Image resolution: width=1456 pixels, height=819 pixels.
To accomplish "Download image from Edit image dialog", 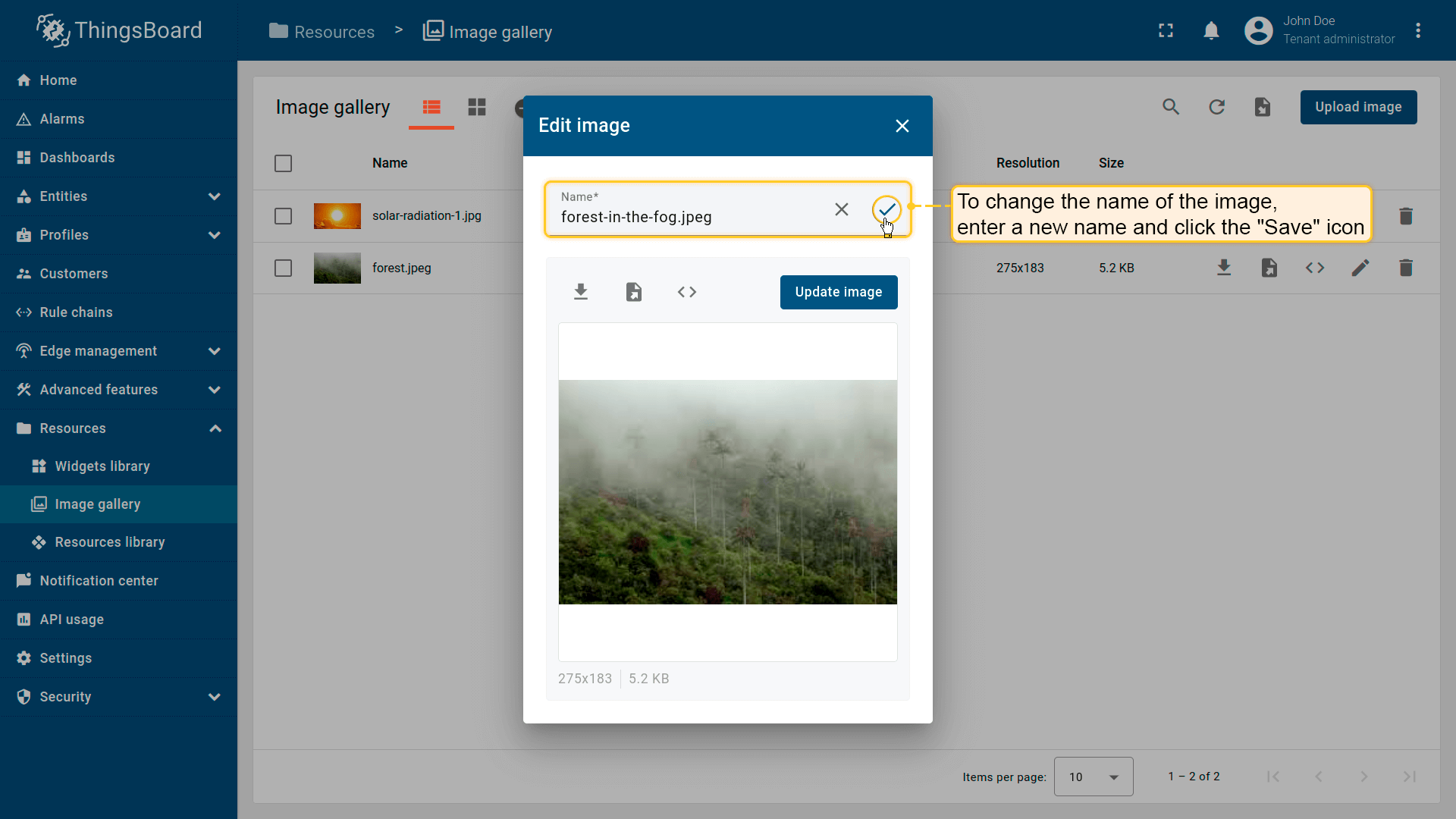I will 581,292.
